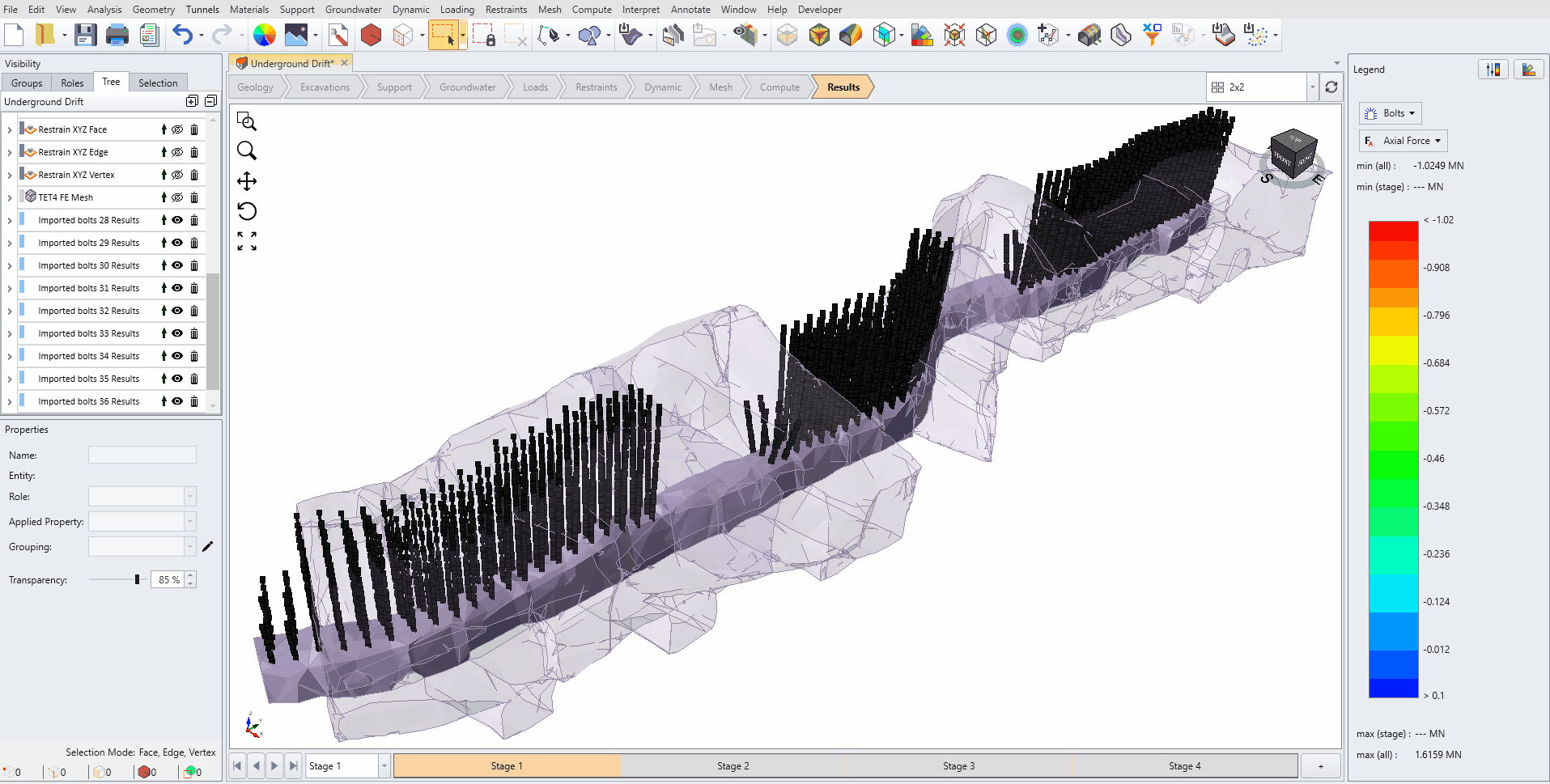
Task: Open the Tunnels menu
Action: point(202,9)
